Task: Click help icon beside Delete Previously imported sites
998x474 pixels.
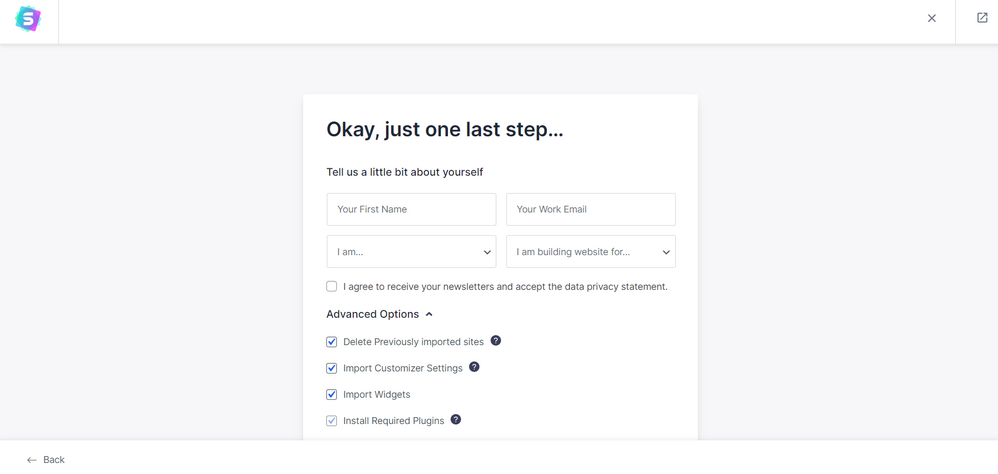Action: pos(496,341)
